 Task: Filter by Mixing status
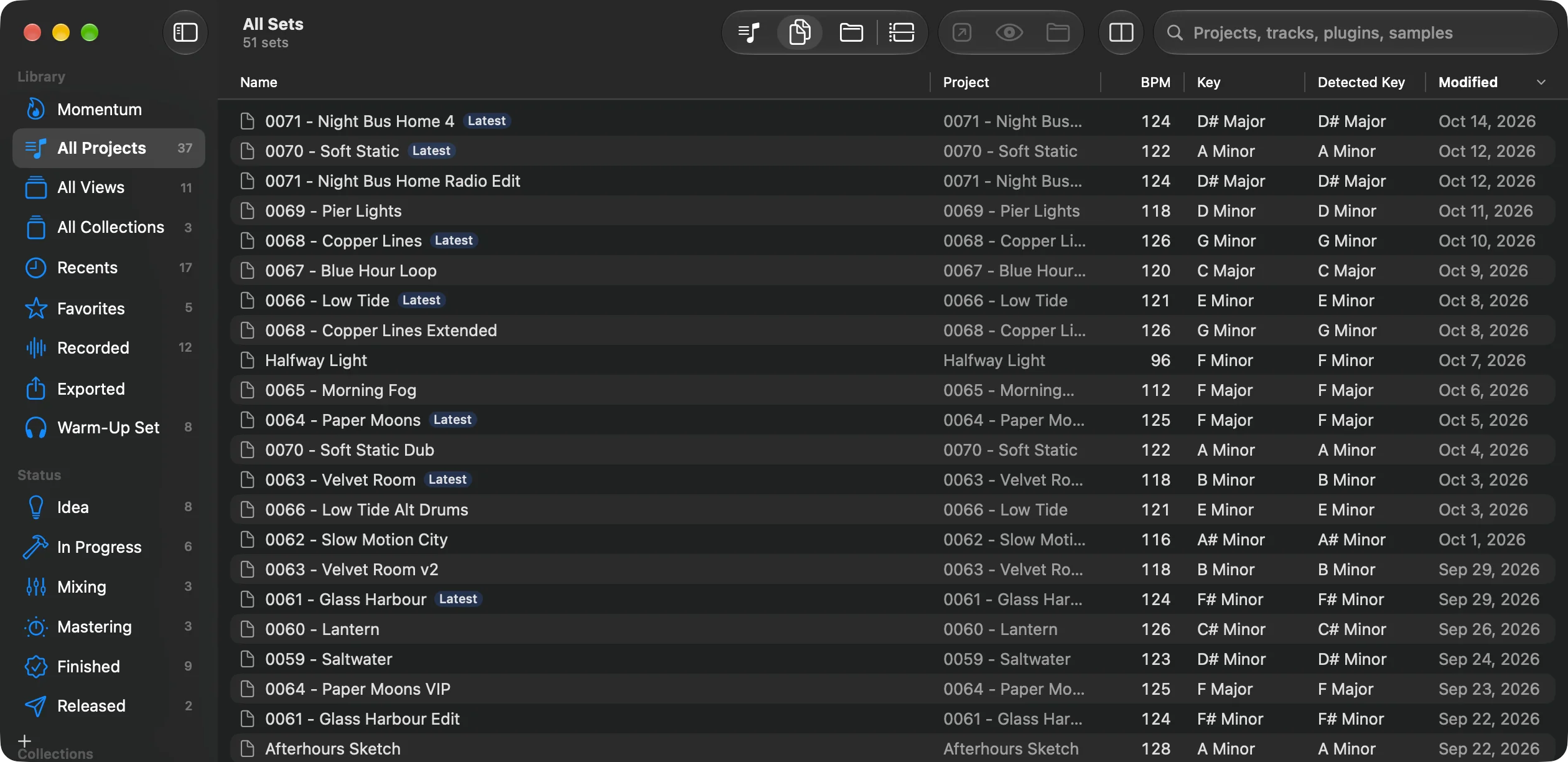(109, 586)
